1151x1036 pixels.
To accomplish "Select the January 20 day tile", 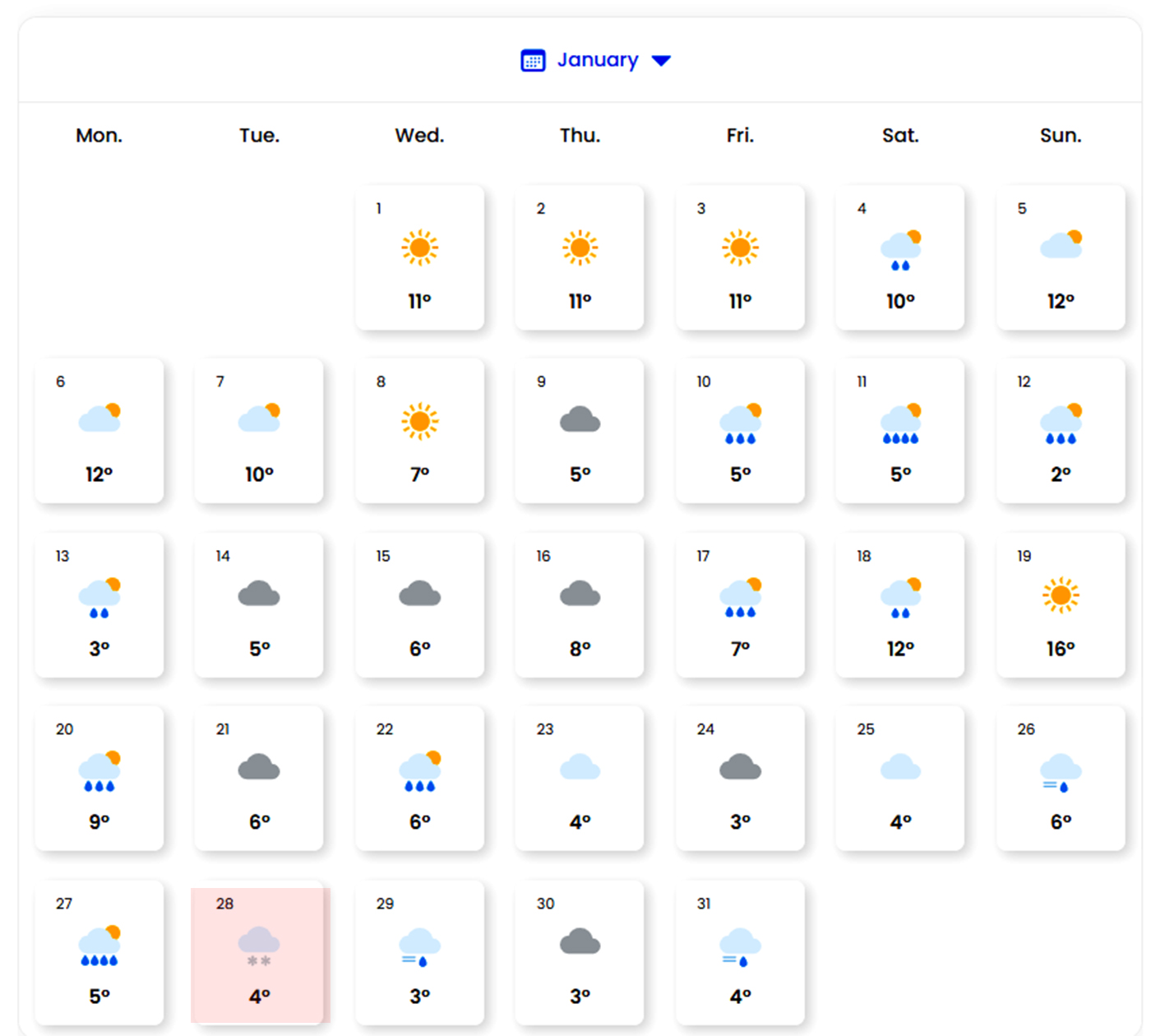I will tap(99, 778).
